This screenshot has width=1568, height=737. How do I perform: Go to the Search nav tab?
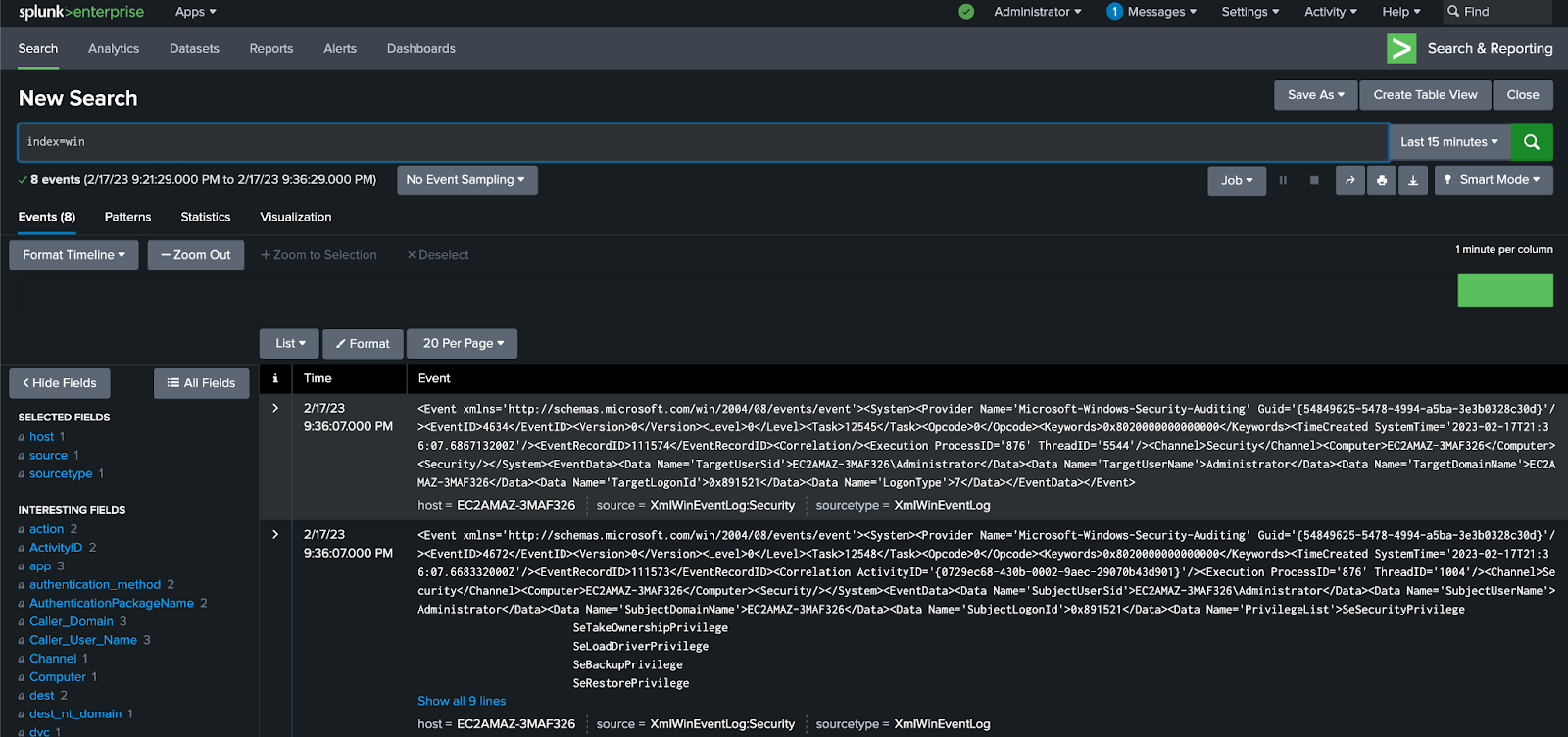click(x=38, y=49)
